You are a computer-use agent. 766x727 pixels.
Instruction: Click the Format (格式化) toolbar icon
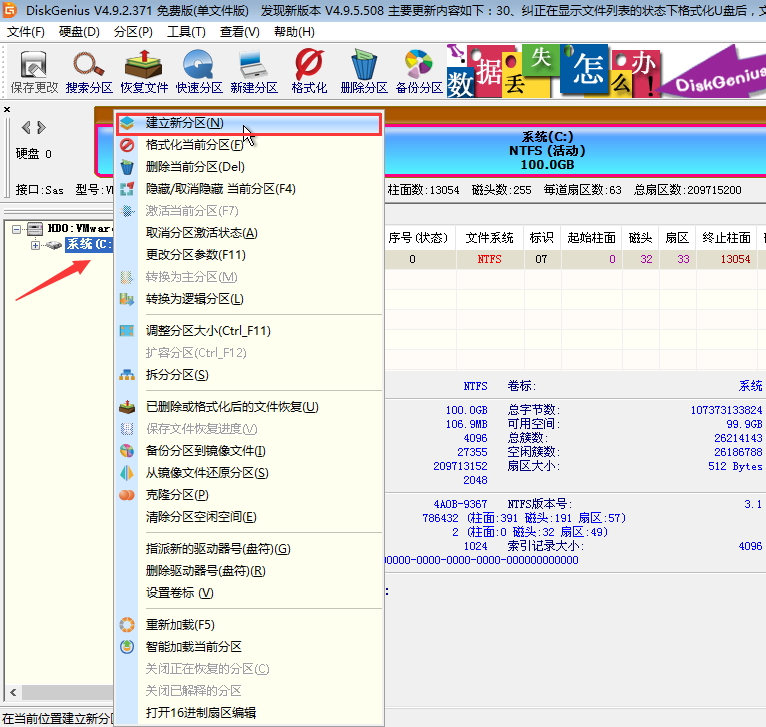point(309,72)
